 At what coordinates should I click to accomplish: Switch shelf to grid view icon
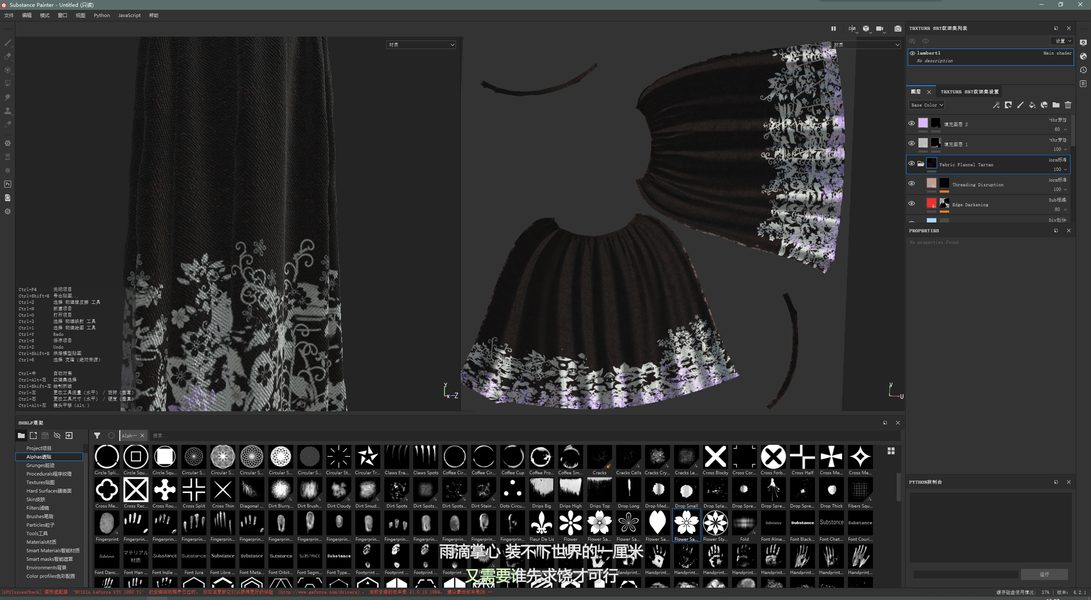point(891,451)
